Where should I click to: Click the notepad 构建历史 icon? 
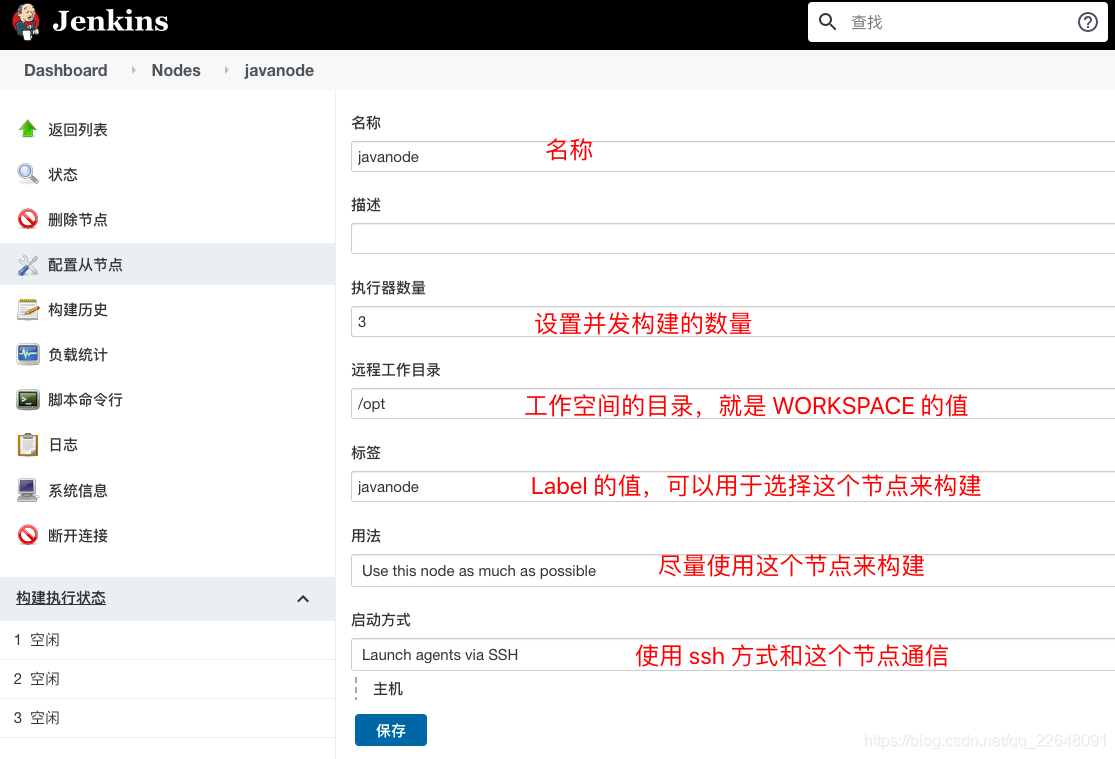pyautogui.click(x=28, y=309)
